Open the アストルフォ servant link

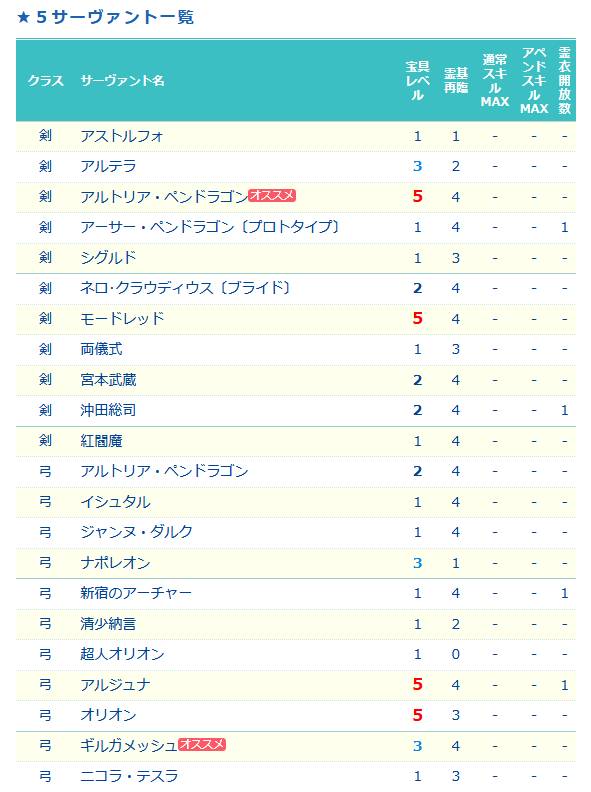coord(122,136)
